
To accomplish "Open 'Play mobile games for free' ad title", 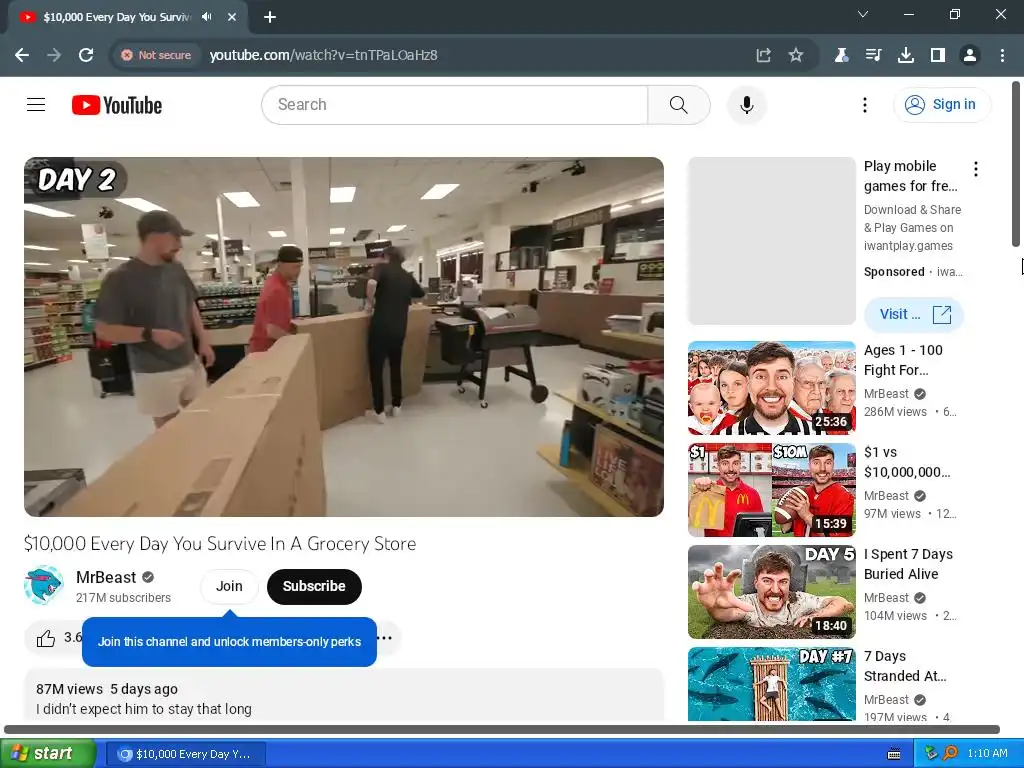I will [x=910, y=176].
